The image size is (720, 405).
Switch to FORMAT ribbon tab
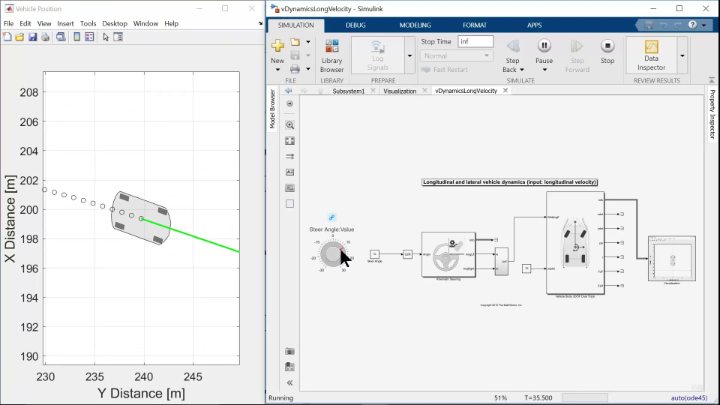point(474,25)
